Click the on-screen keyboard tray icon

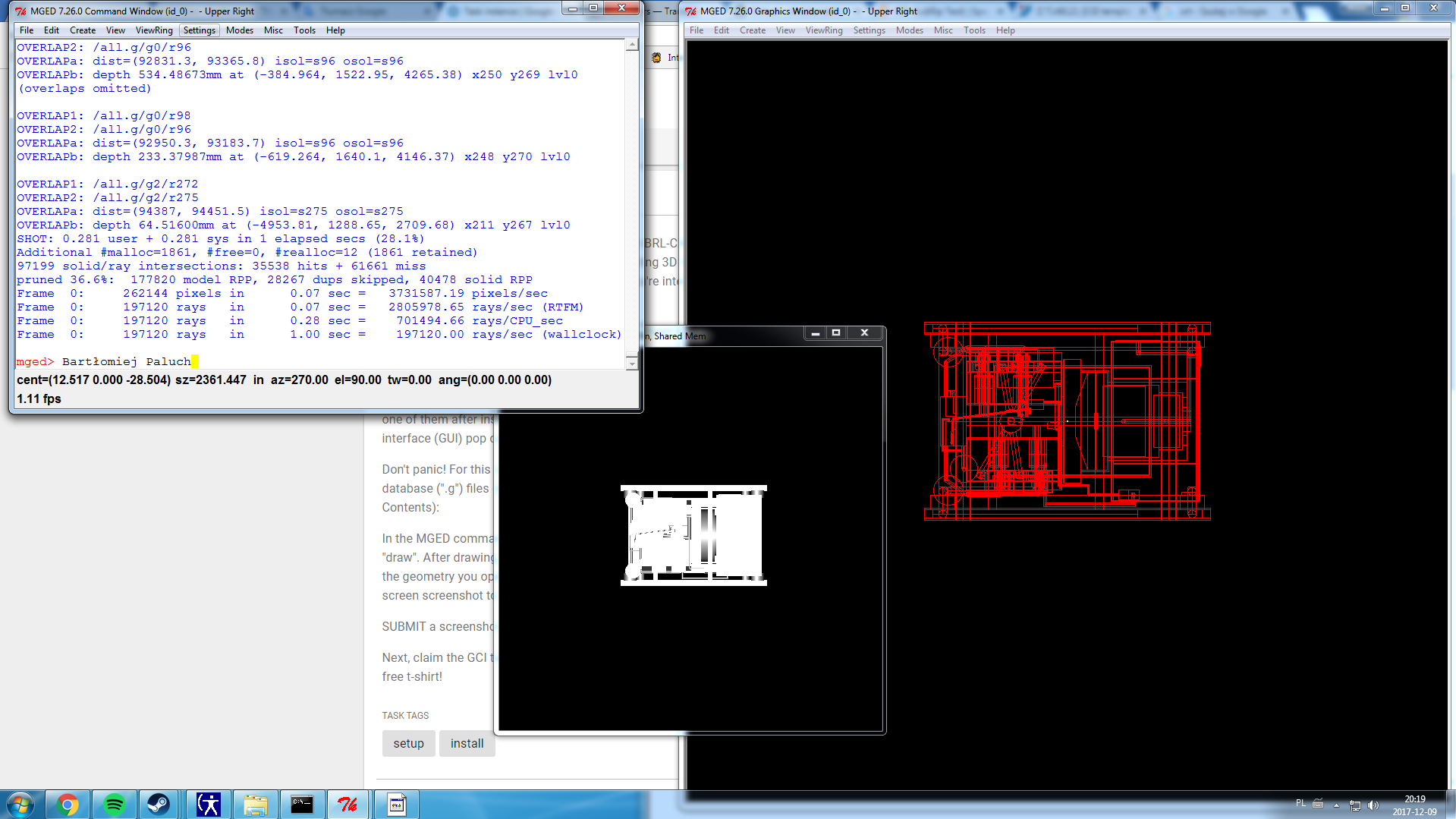pyautogui.click(x=1318, y=804)
